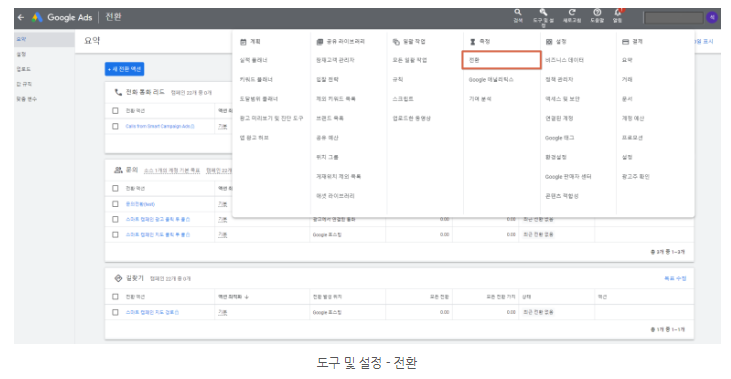731x379 pixels.
Task: Open 모든 일괄 작업 menu item
Action: click(410, 60)
